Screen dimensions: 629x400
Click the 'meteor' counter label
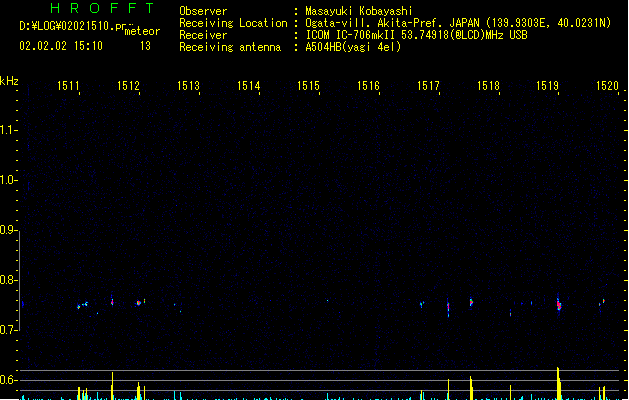point(142,31)
